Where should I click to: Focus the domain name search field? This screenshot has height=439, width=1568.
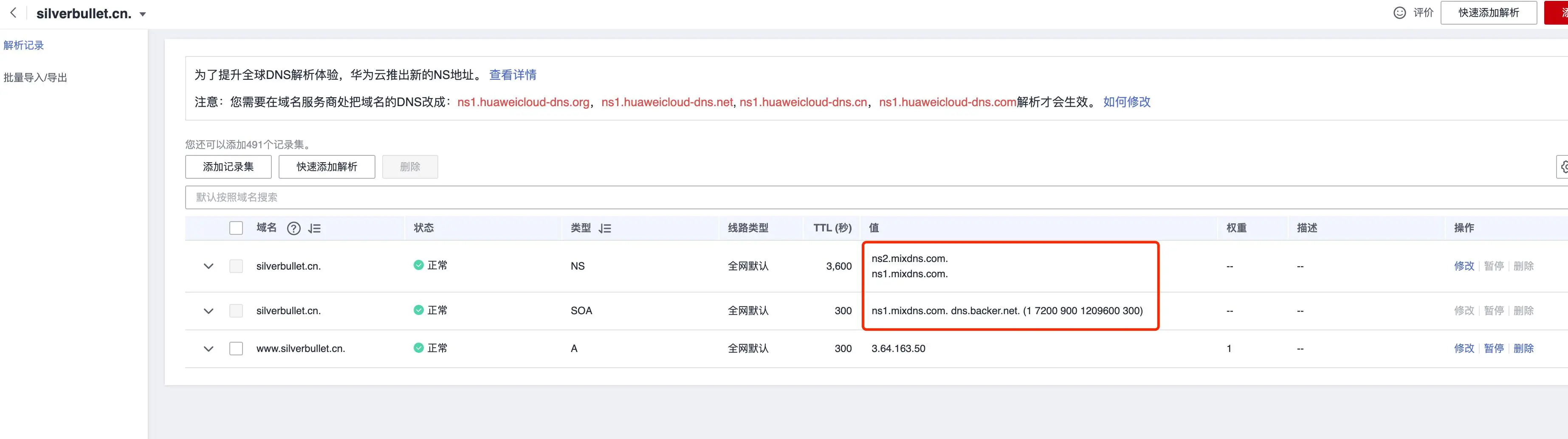[x=852, y=197]
